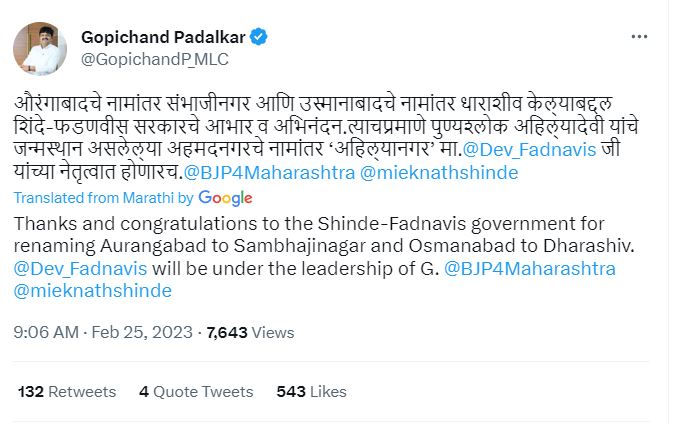Open @mieknathshinde mention in English translation

click(92, 291)
